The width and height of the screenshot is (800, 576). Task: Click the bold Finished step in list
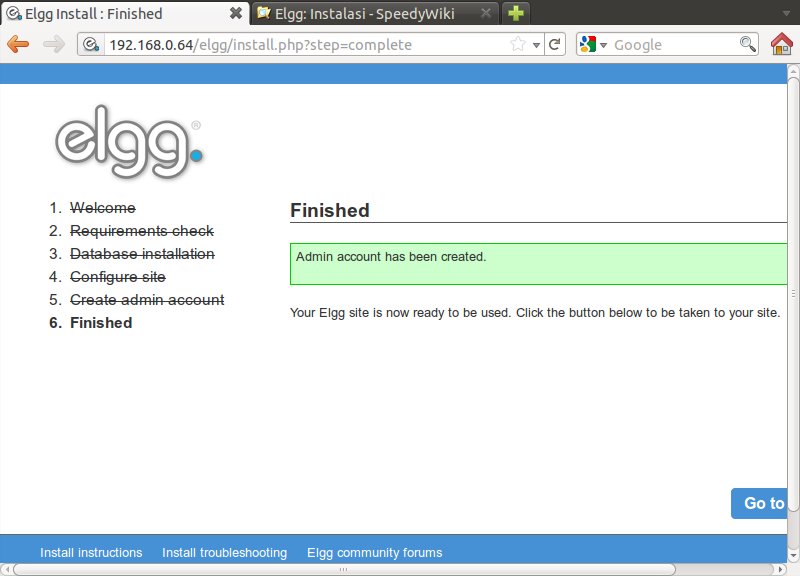101,322
